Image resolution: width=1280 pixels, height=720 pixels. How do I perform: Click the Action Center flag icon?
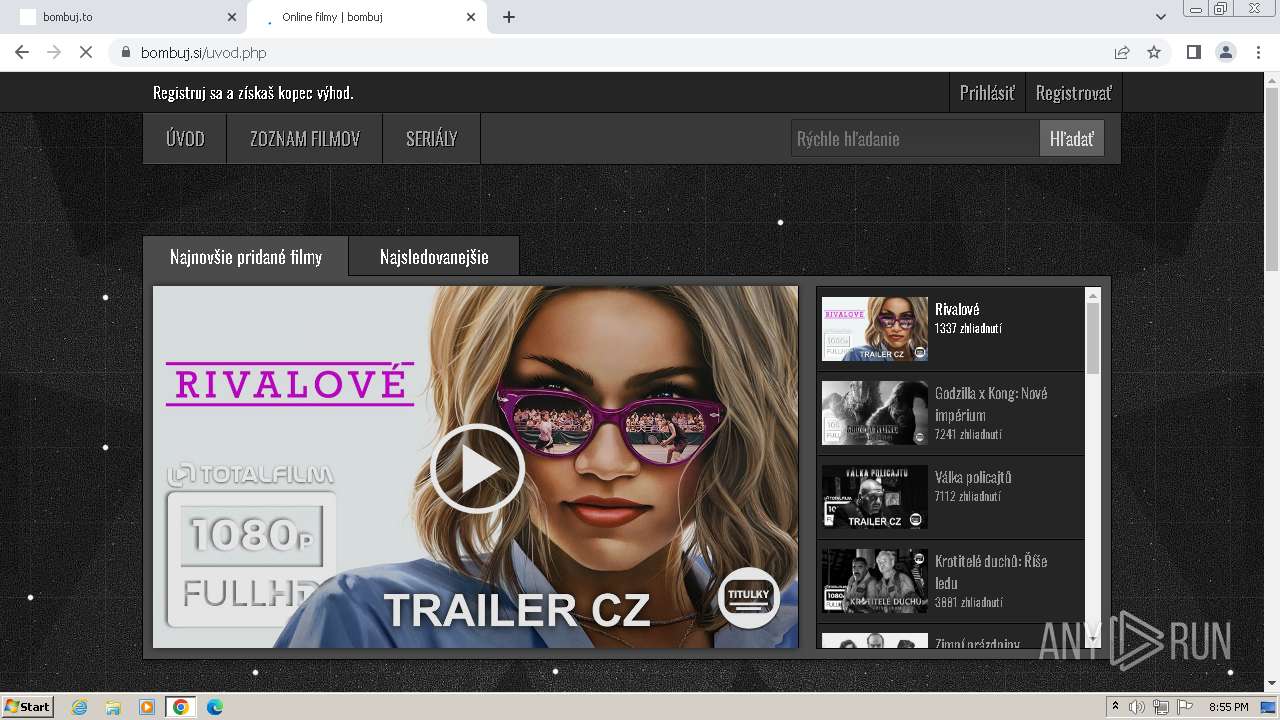pyautogui.click(x=1185, y=707)
